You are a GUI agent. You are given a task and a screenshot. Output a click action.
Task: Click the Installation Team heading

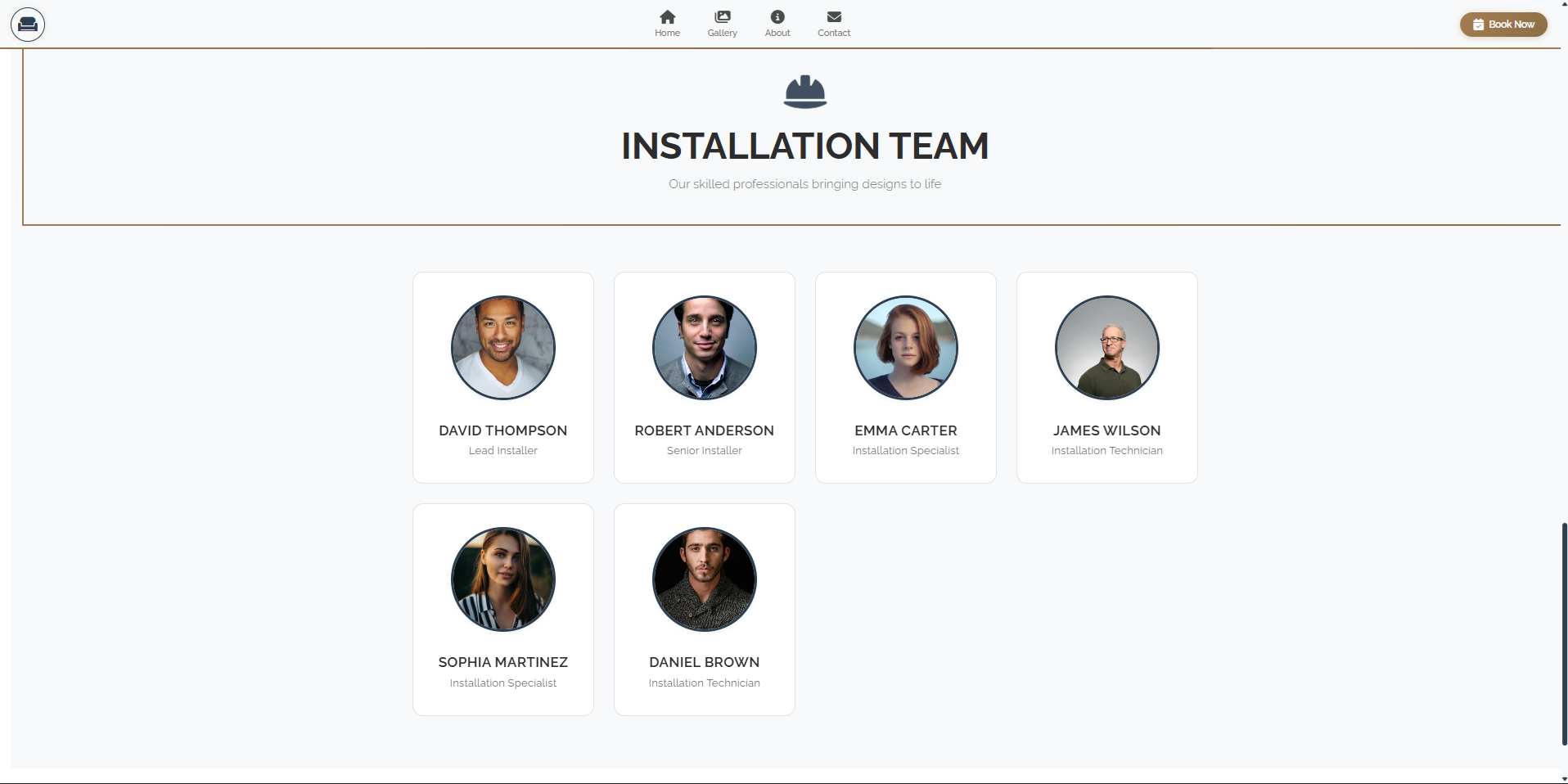pyautogui.click(x=805, y=146)
